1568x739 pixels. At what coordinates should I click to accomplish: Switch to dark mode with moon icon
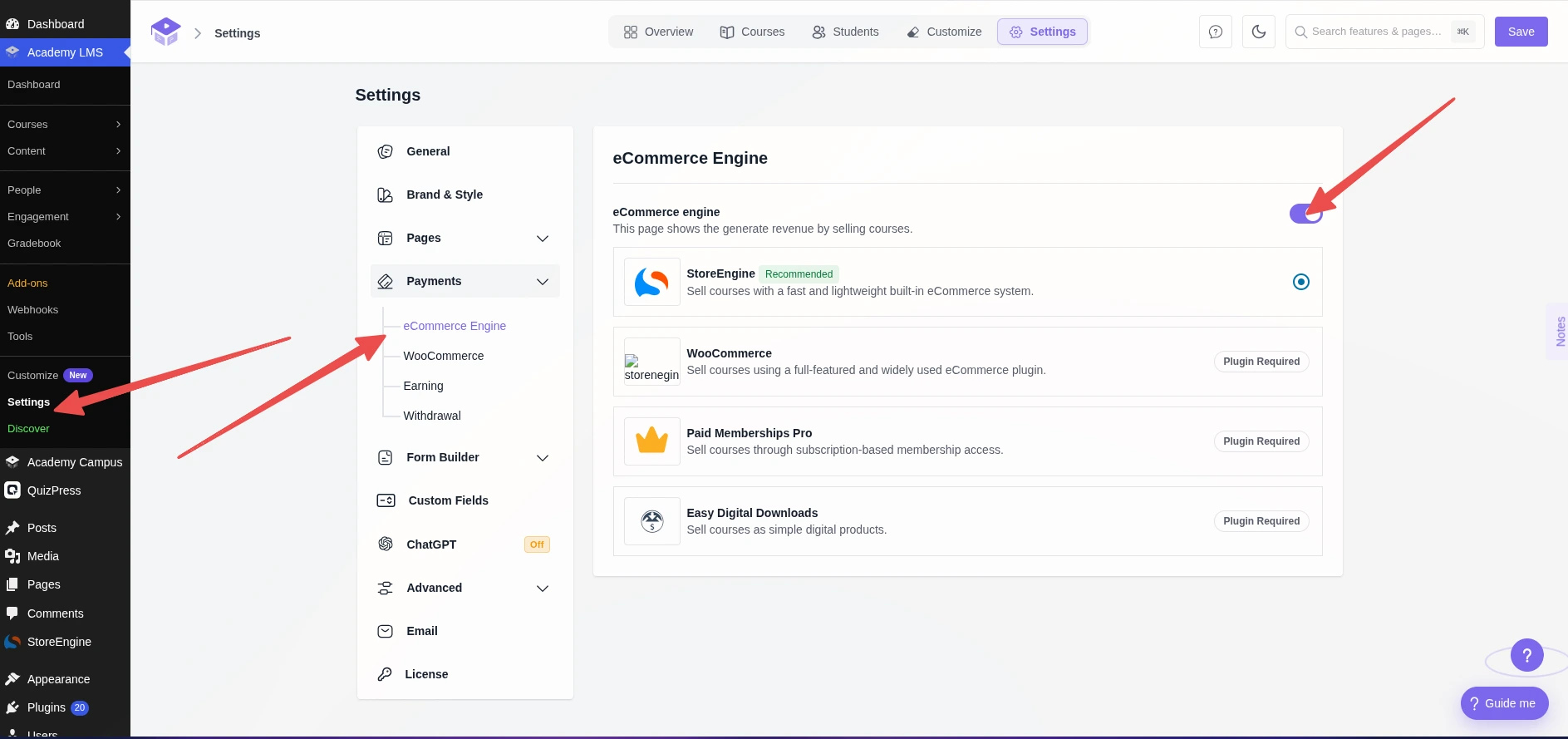pos(1259,32)
